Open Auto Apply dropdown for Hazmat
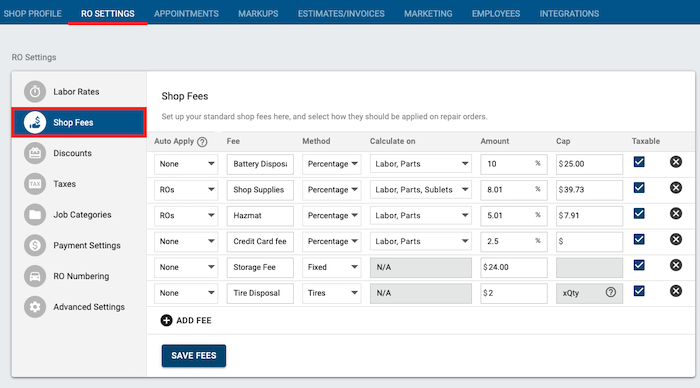 pos(186,216)
